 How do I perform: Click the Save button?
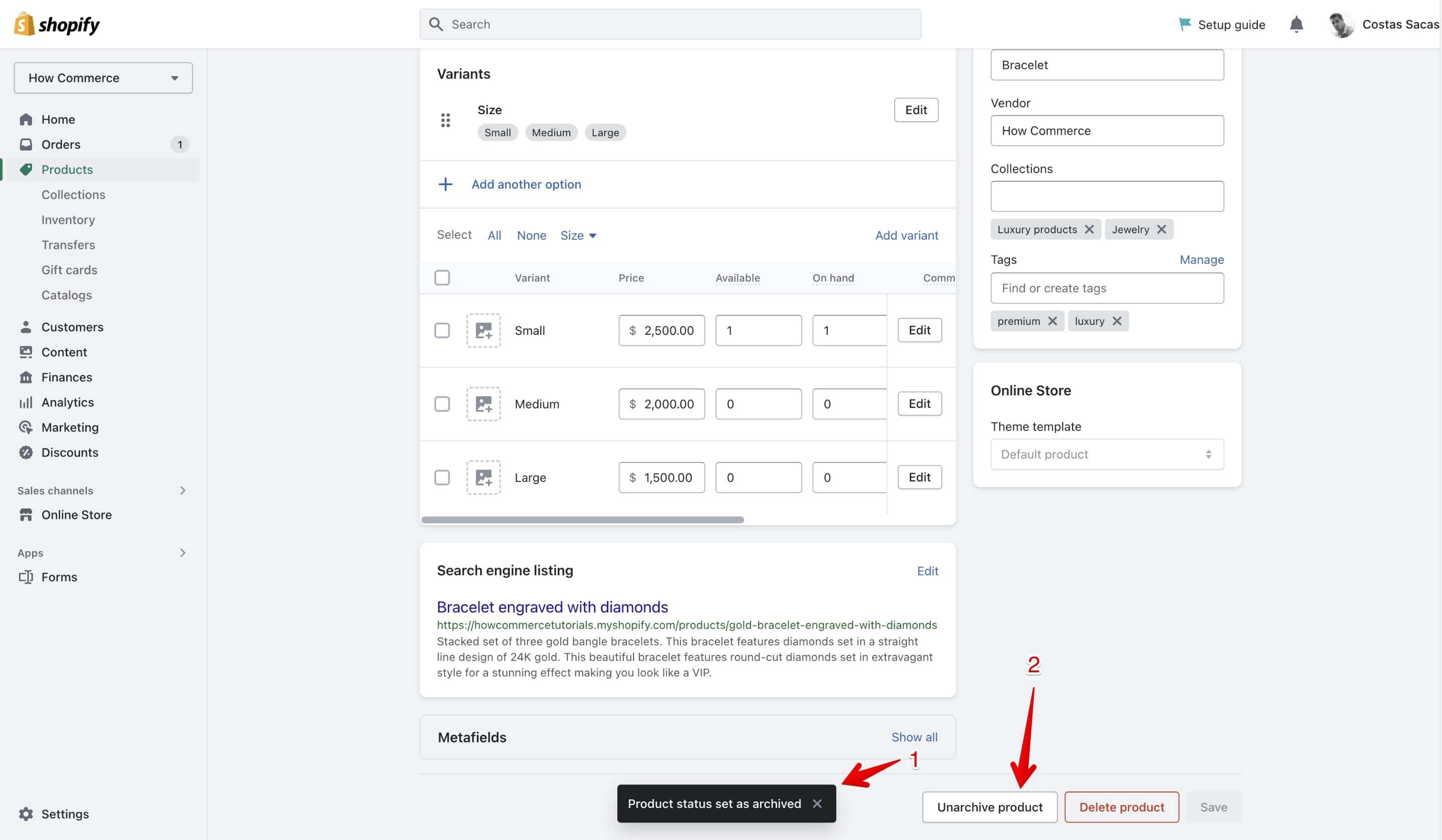click(1213, 807)
